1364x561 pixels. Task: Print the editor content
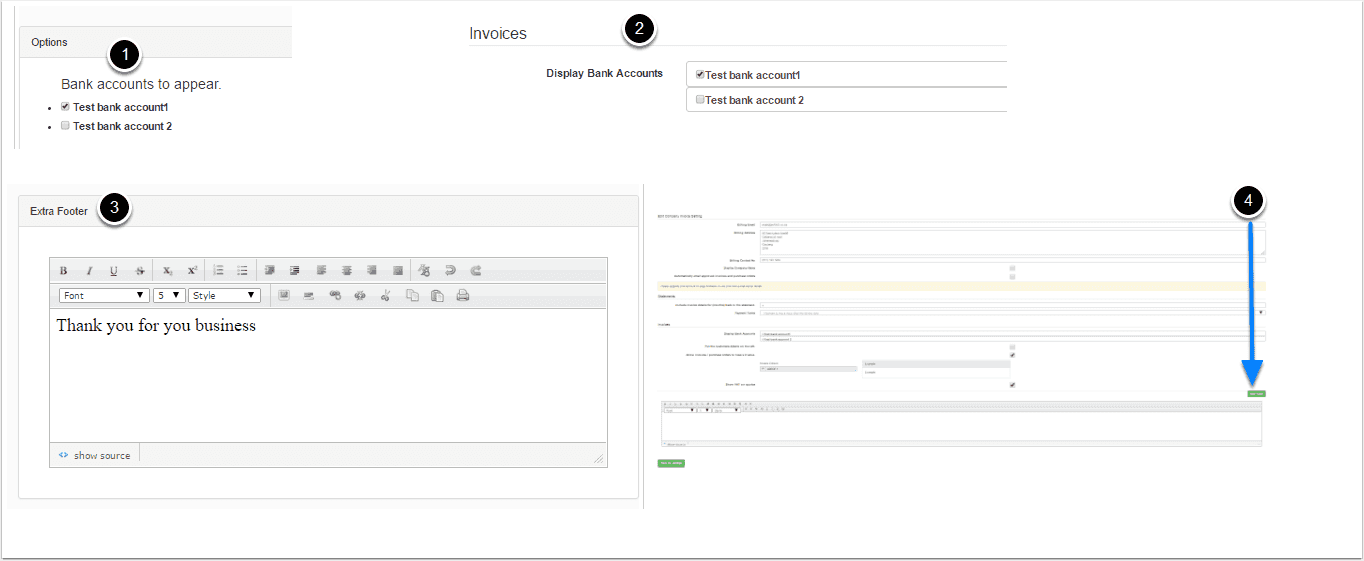pos(462,295)
